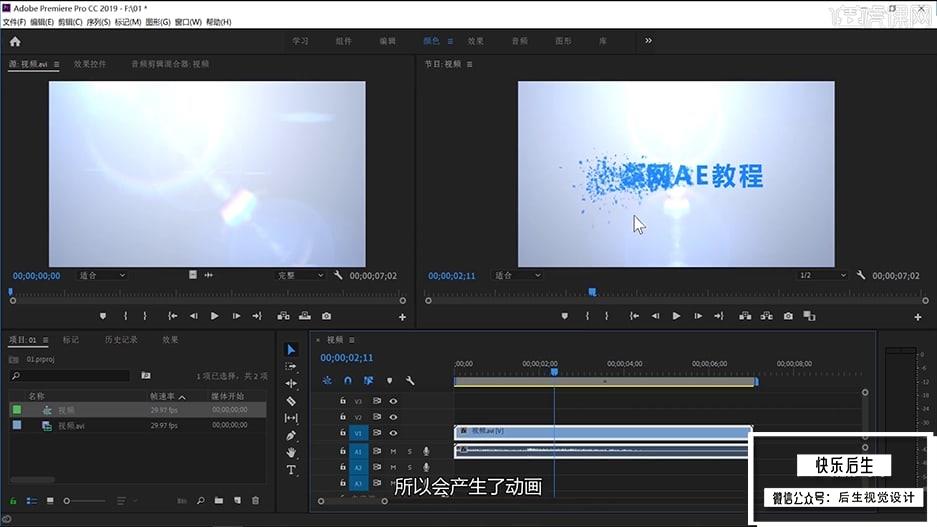Select the Ripple Edit tool
Screen dimensions: 937x527
pyautogui.click(x=291, y=383)
